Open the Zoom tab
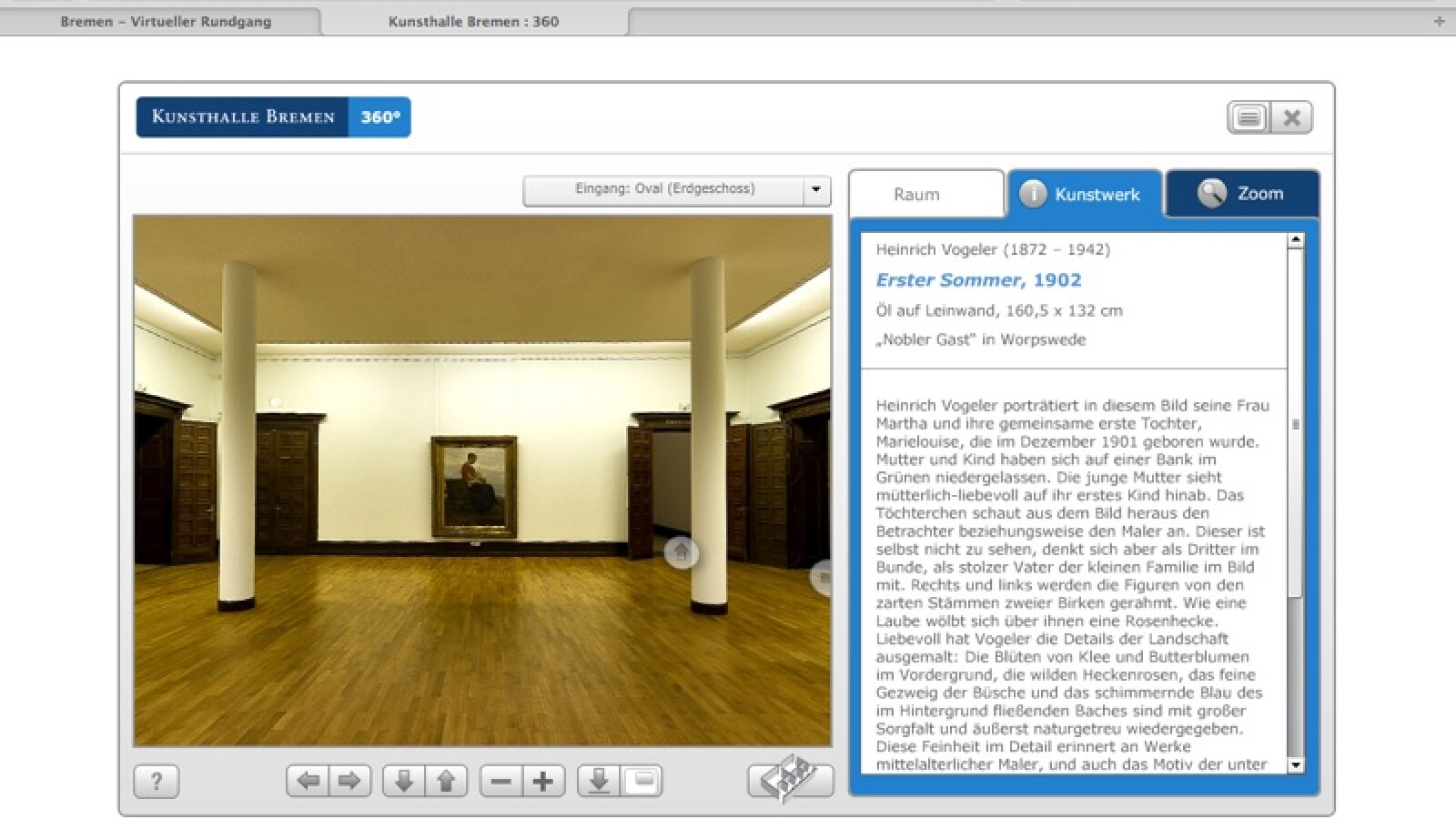Viewport: 1456px width, 819px height. (1242, 194)
